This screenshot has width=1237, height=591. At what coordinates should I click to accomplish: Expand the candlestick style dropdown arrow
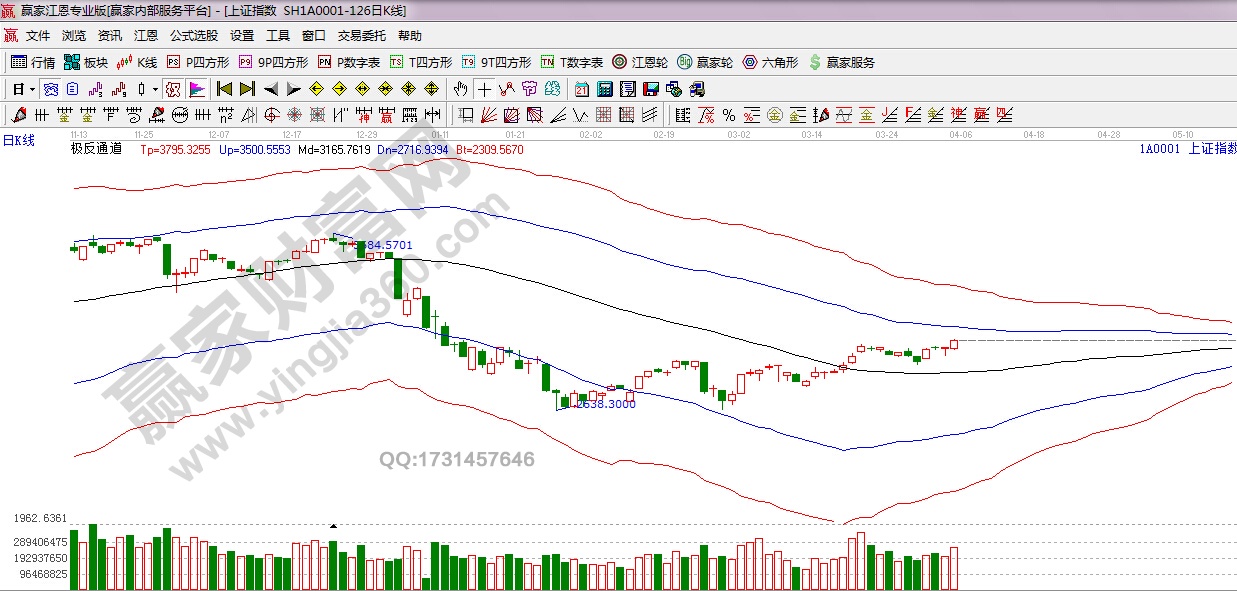[x=155, y=89]
